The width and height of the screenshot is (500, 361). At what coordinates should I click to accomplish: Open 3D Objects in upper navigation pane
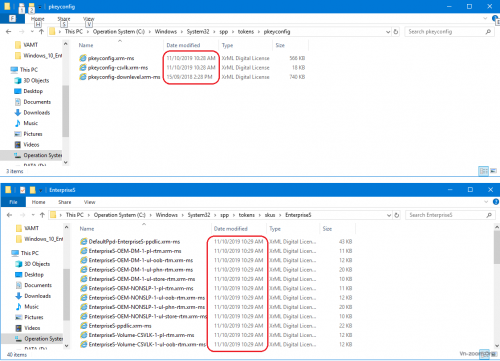tap(36, 80)
